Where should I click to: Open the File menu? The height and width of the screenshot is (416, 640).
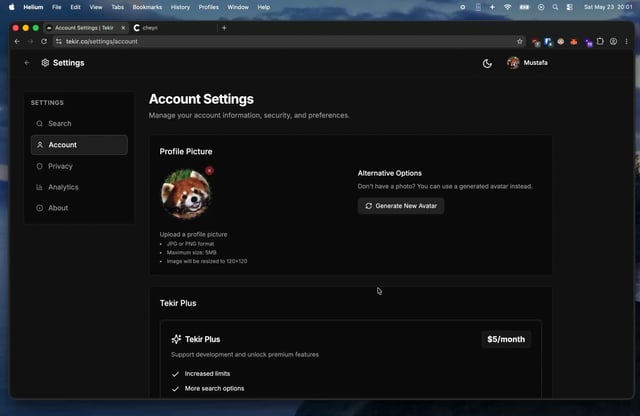coord(56,7)
